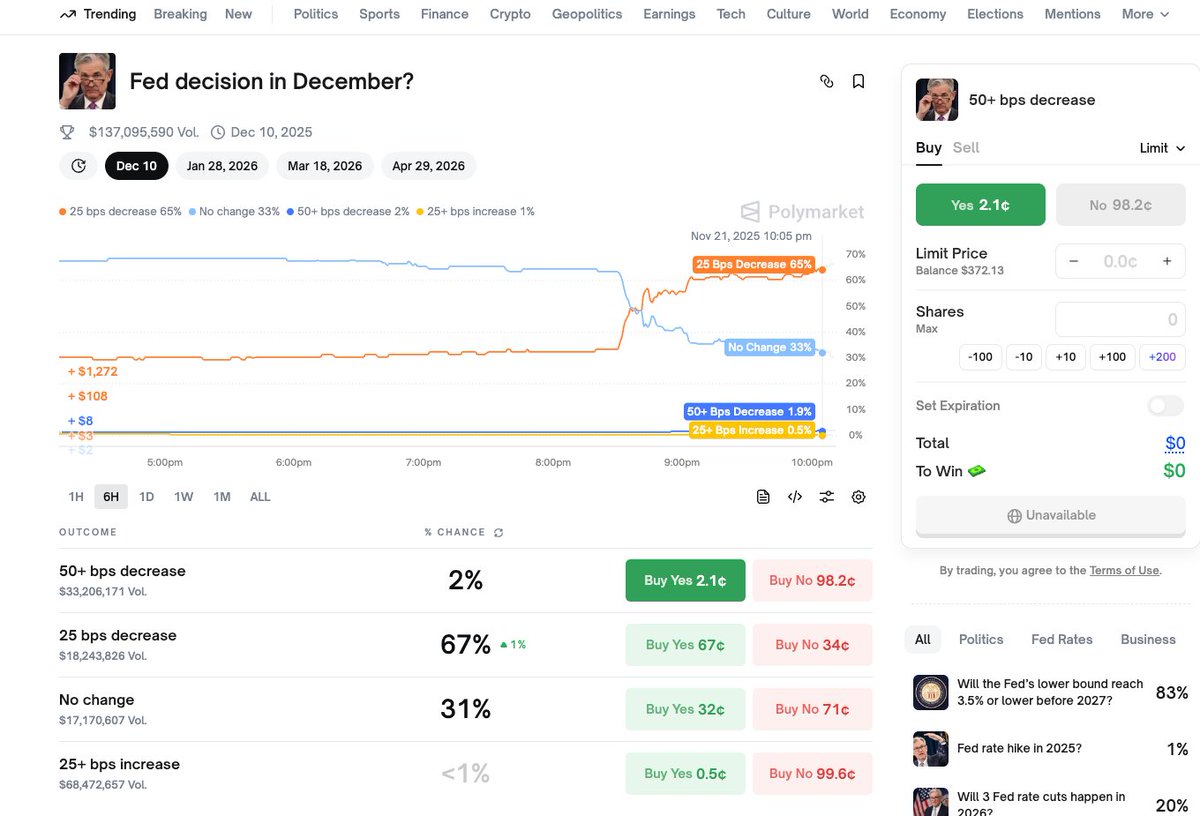
Task: Open chart settings gear icon
Action: click(858, 497)
